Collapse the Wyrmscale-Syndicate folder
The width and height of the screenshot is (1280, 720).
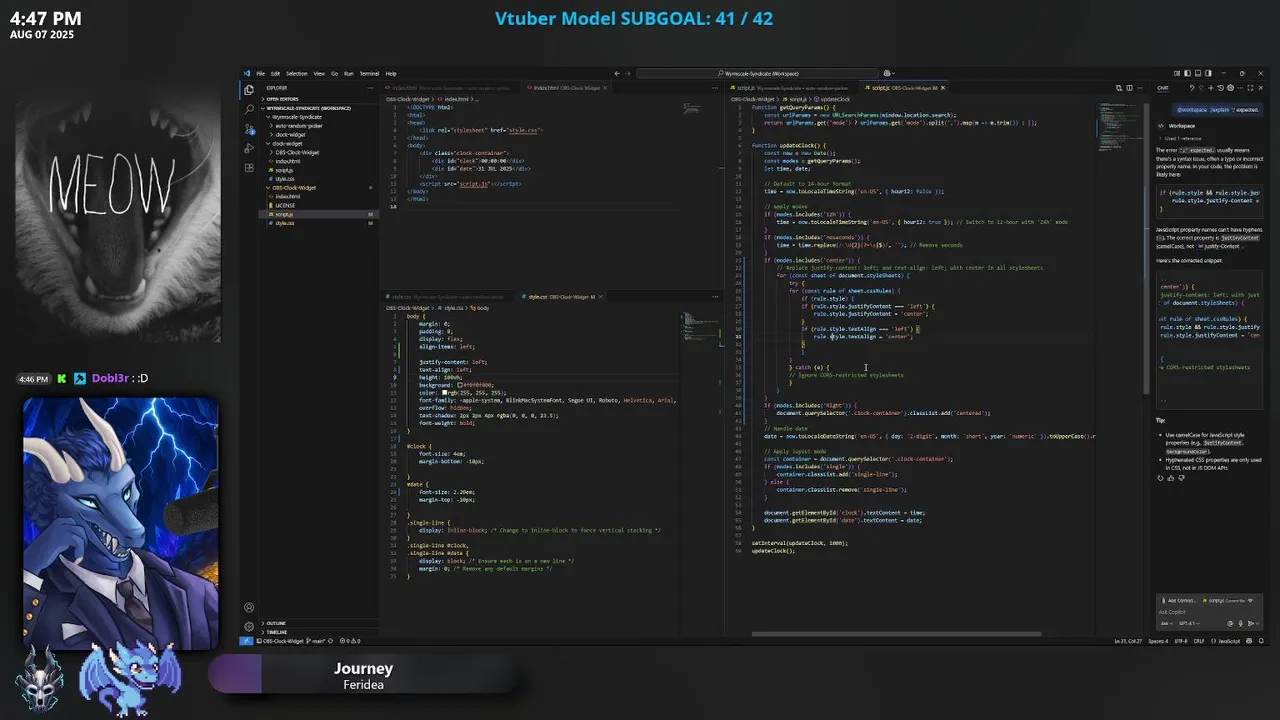pos(296,117)
